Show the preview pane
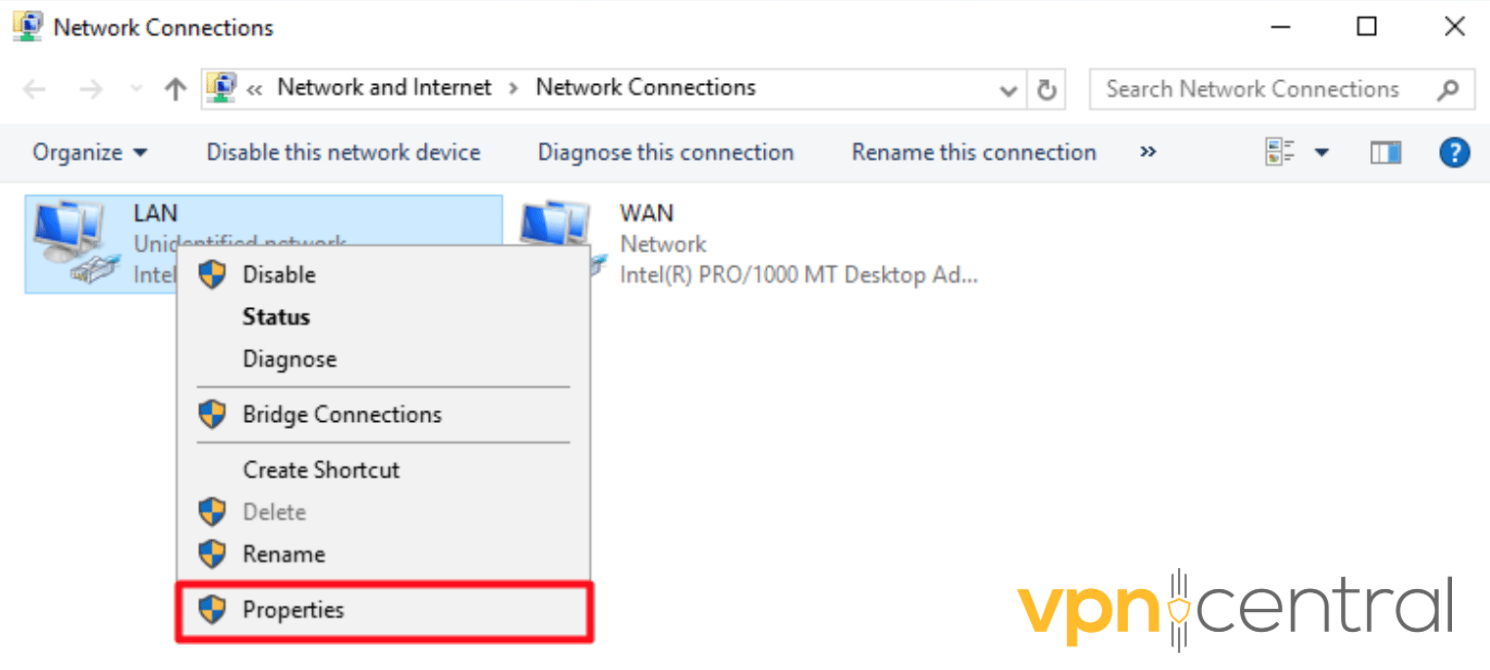This screenshot has width=1490, height=670. click(x=1386, y=152)
